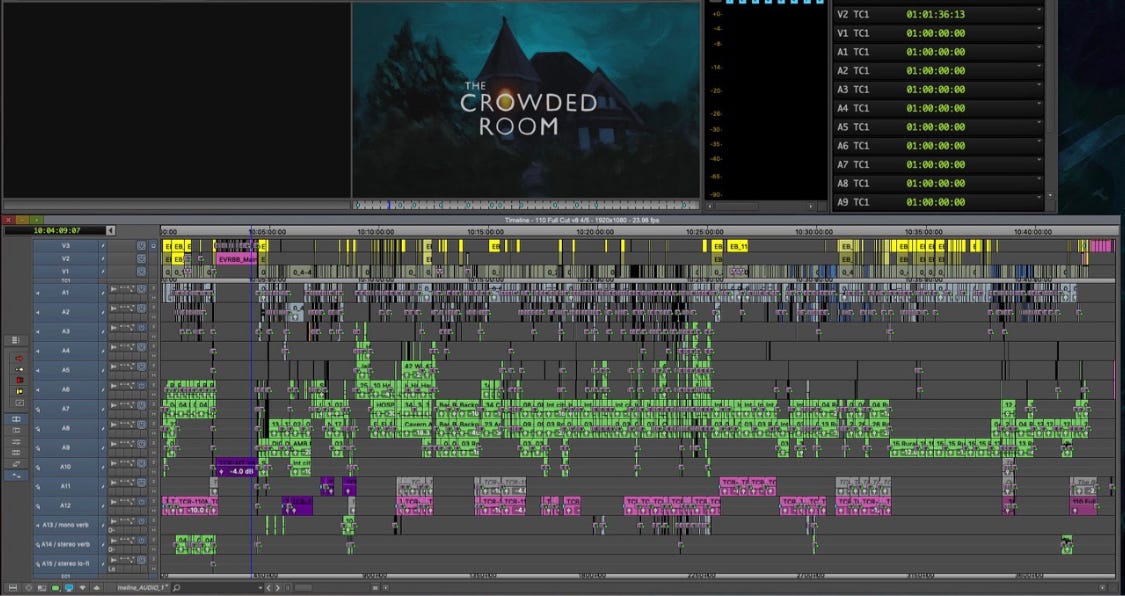Click the green video quality icon in bottom bar

coord(56,588)
